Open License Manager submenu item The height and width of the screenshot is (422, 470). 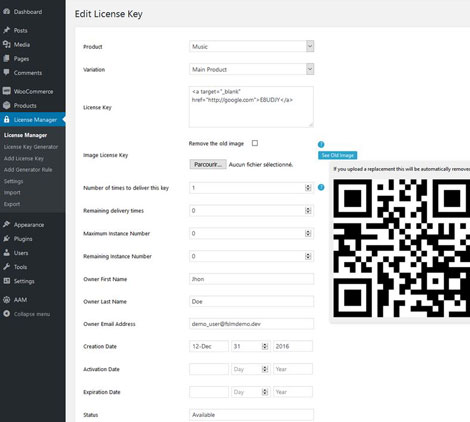click(x=25, y=135)
